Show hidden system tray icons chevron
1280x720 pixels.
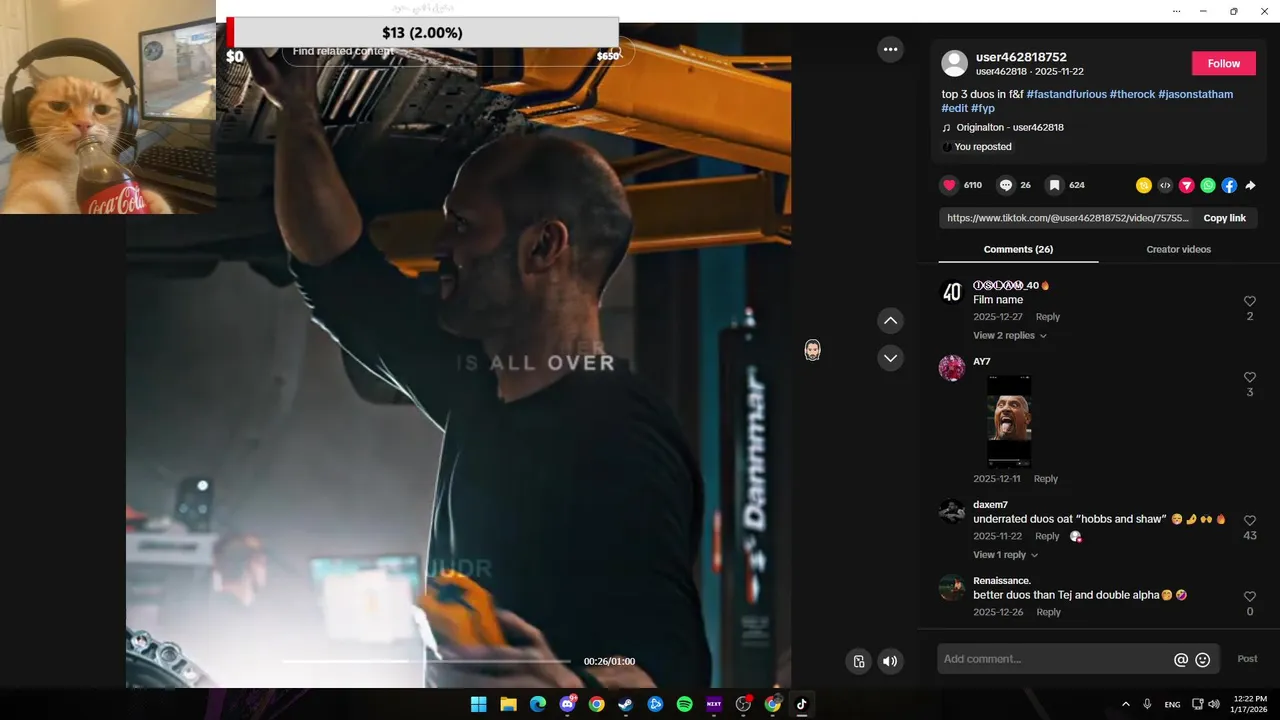click(1125, 704)
